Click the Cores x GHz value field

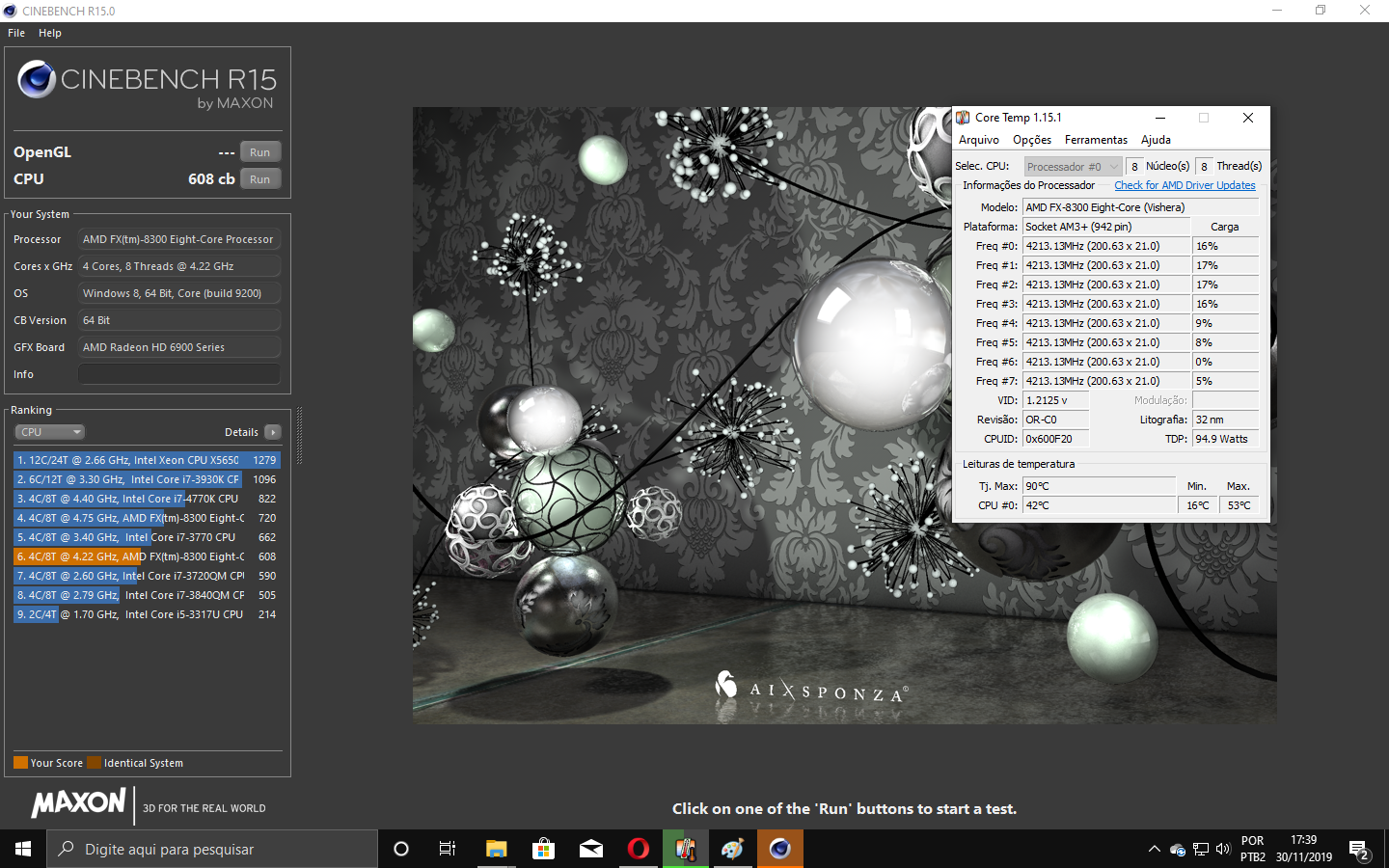[x=179, y=266]
